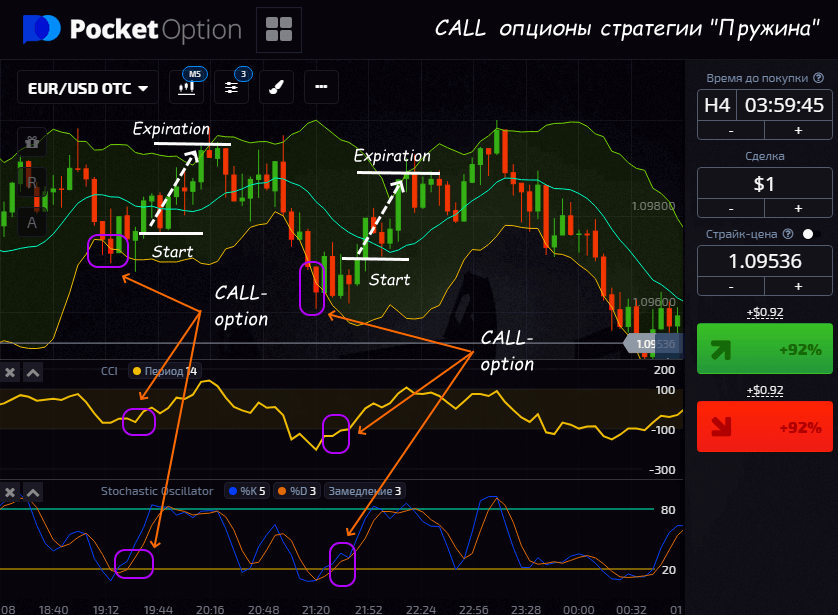Expand the EUR/USD OTC asset dropdown

tap(88, 88)
